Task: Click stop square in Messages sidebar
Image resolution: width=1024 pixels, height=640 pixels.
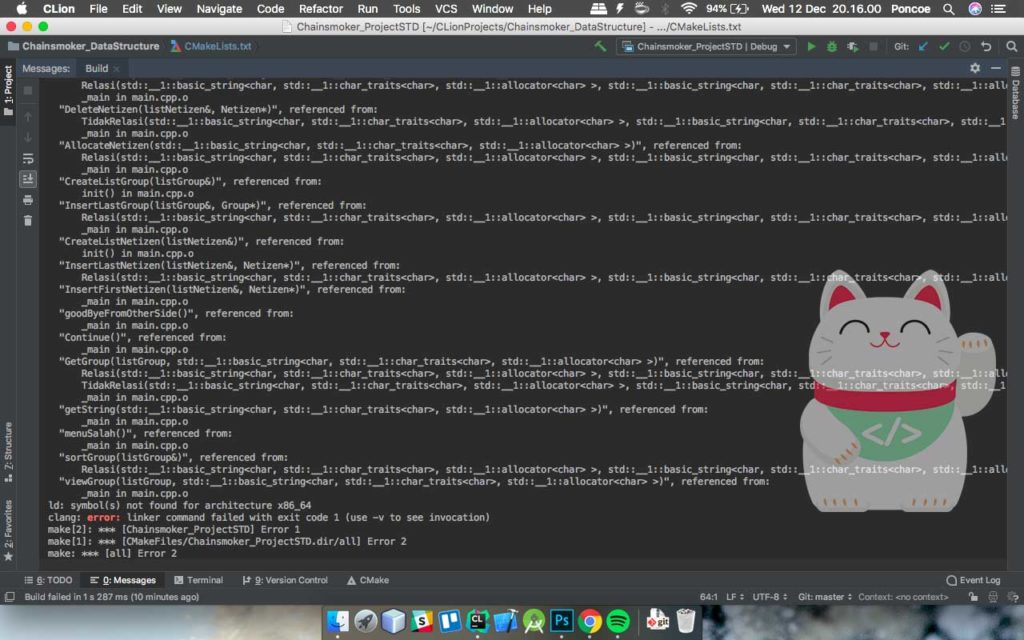Action: (x=28, y=90)
